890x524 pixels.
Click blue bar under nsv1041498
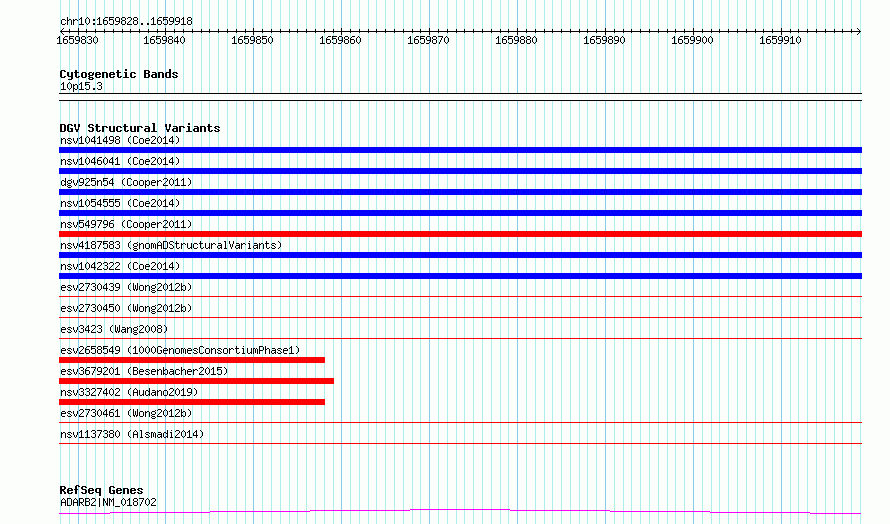(x=460, y=150)
